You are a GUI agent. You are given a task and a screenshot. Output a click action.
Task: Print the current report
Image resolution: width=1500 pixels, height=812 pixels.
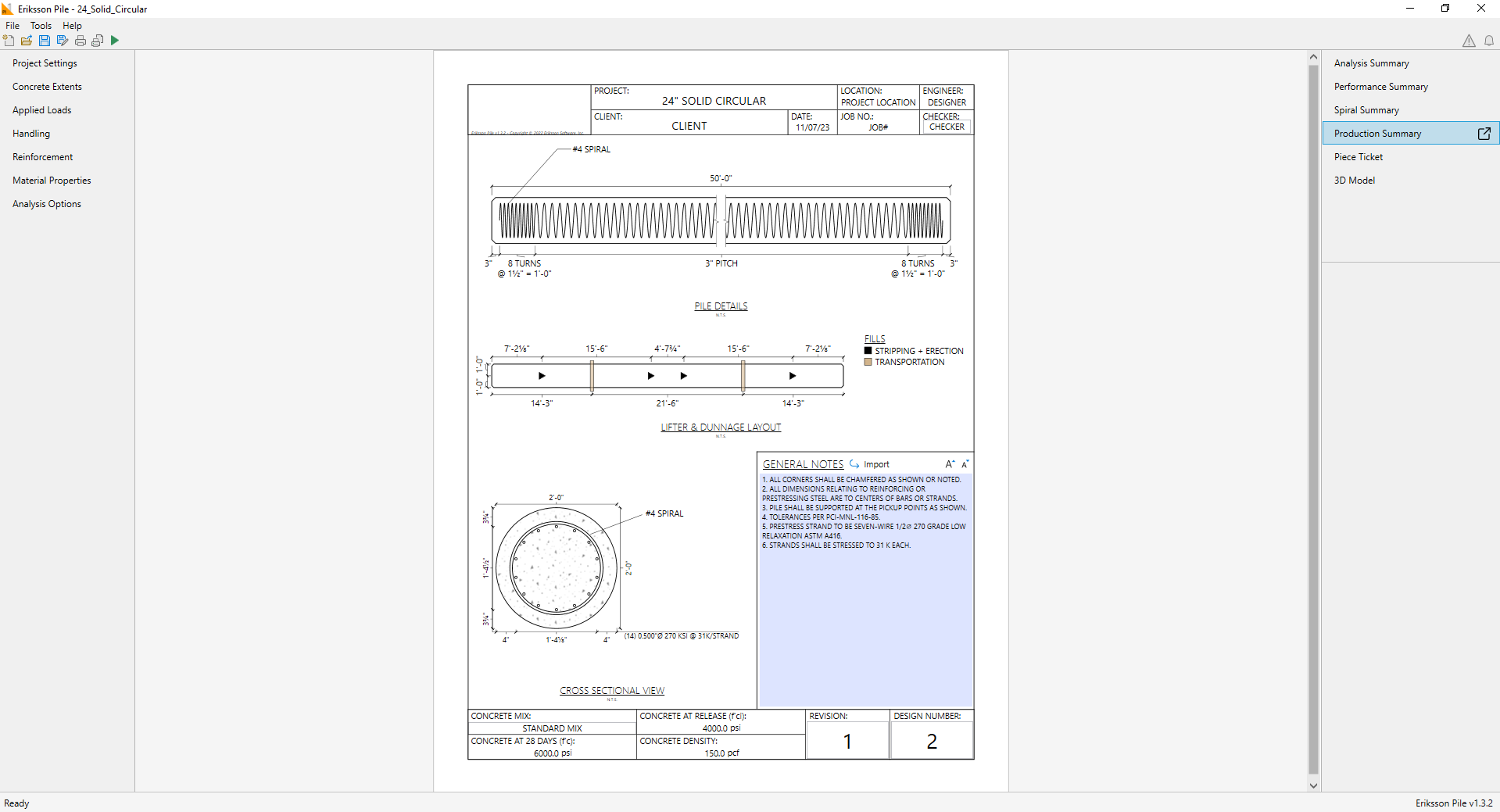pos(80,41)
